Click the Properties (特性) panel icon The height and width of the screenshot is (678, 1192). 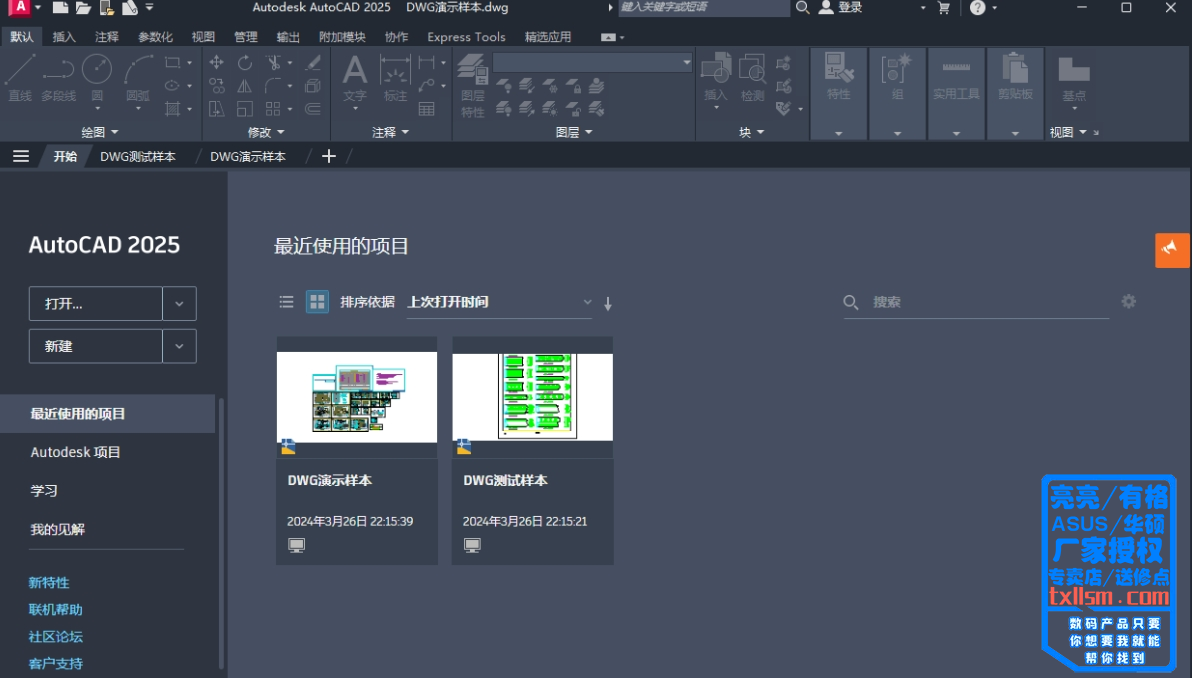click(x=839, y=68)
